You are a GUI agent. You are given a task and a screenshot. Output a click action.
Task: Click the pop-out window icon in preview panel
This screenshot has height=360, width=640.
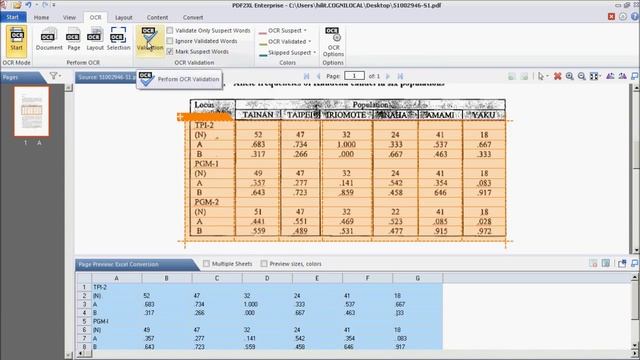pyautogui.click(x=622, y=264)
